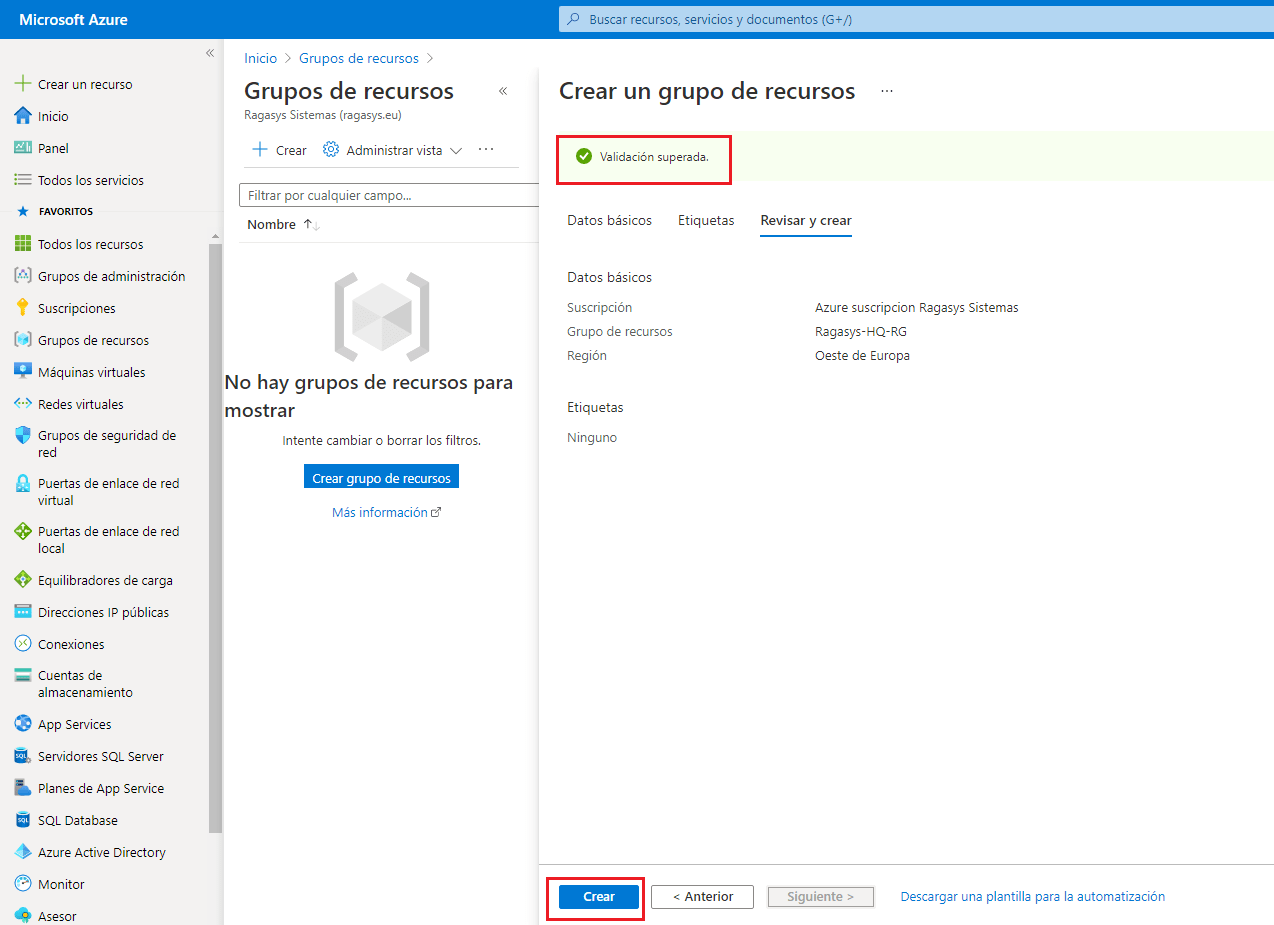The height and width of the screenshot is (925, 1274).
Task: Open Puertas de enlace de red virtual icon
Action: (x=23, y=484)
